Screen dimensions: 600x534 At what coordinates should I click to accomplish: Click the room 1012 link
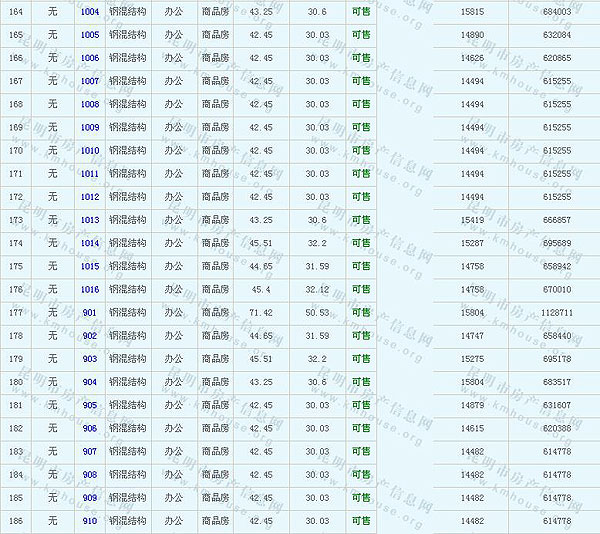pyautogui.click(x=90, y=197)
